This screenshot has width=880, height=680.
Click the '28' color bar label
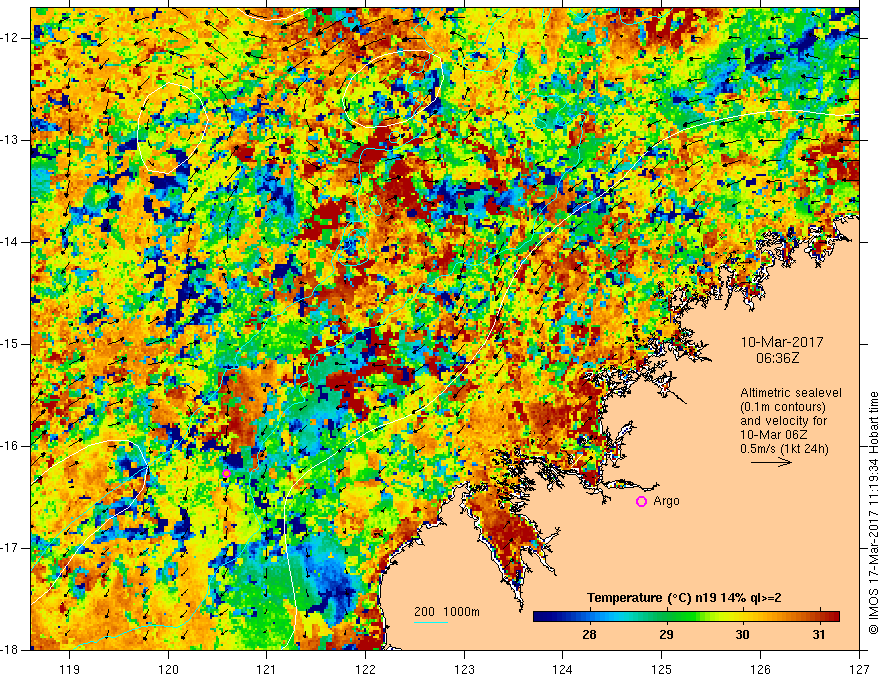click(x=589, y=635)
